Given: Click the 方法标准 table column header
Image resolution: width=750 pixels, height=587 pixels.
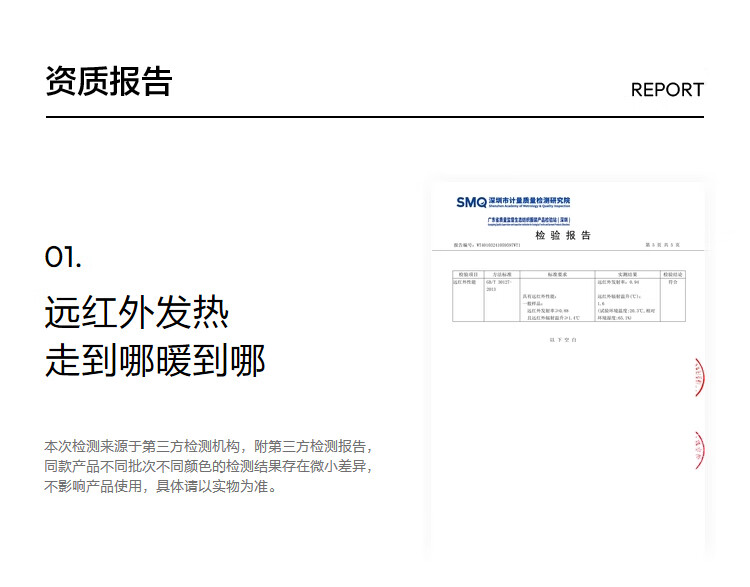Looking at the screenshot, I should pyautogui.click(x=501, y=273).
